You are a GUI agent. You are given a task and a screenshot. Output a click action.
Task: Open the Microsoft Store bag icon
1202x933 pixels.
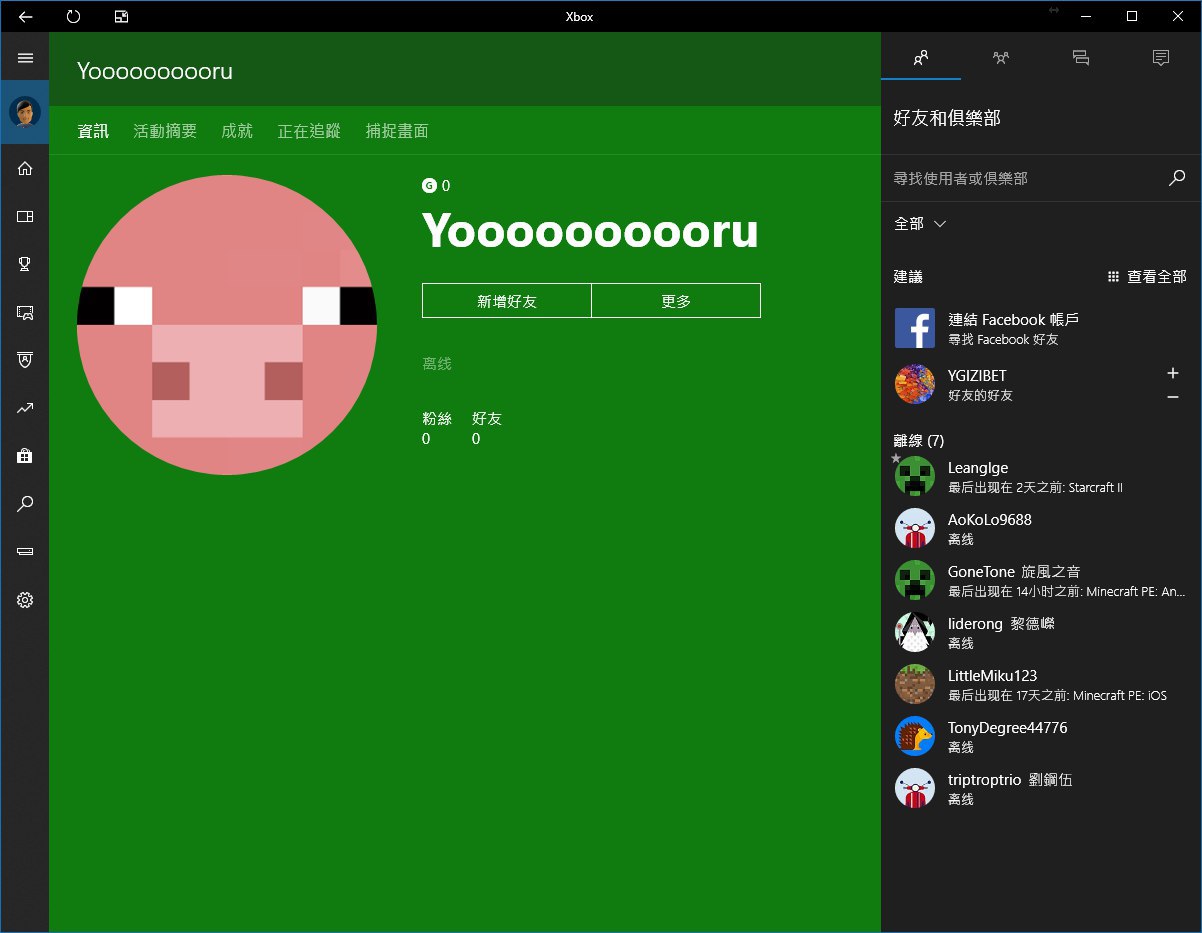[25, 456]
